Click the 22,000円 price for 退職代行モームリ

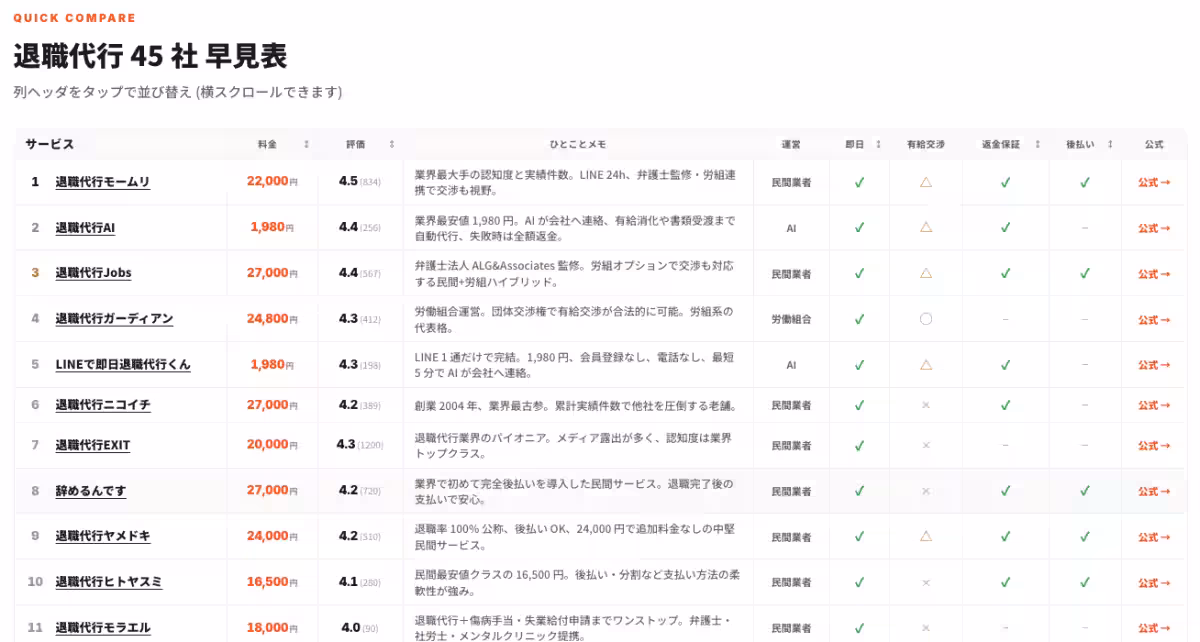272,182
